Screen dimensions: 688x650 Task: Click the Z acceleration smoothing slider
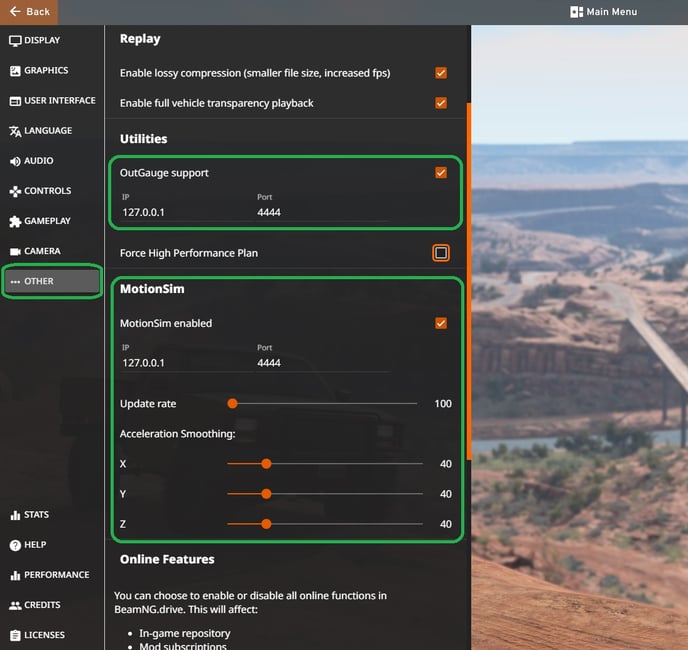coord(325,524)
